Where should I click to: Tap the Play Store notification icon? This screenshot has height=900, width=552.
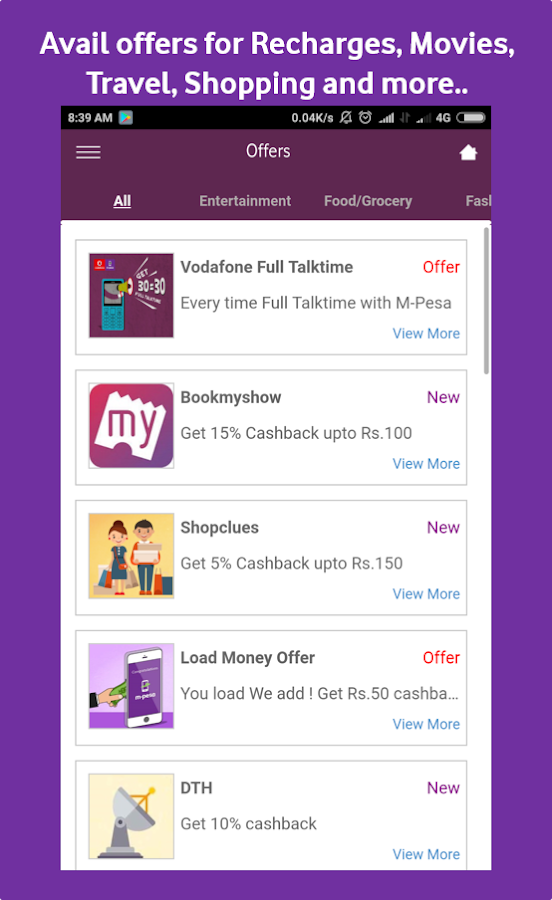coord(125,118)
